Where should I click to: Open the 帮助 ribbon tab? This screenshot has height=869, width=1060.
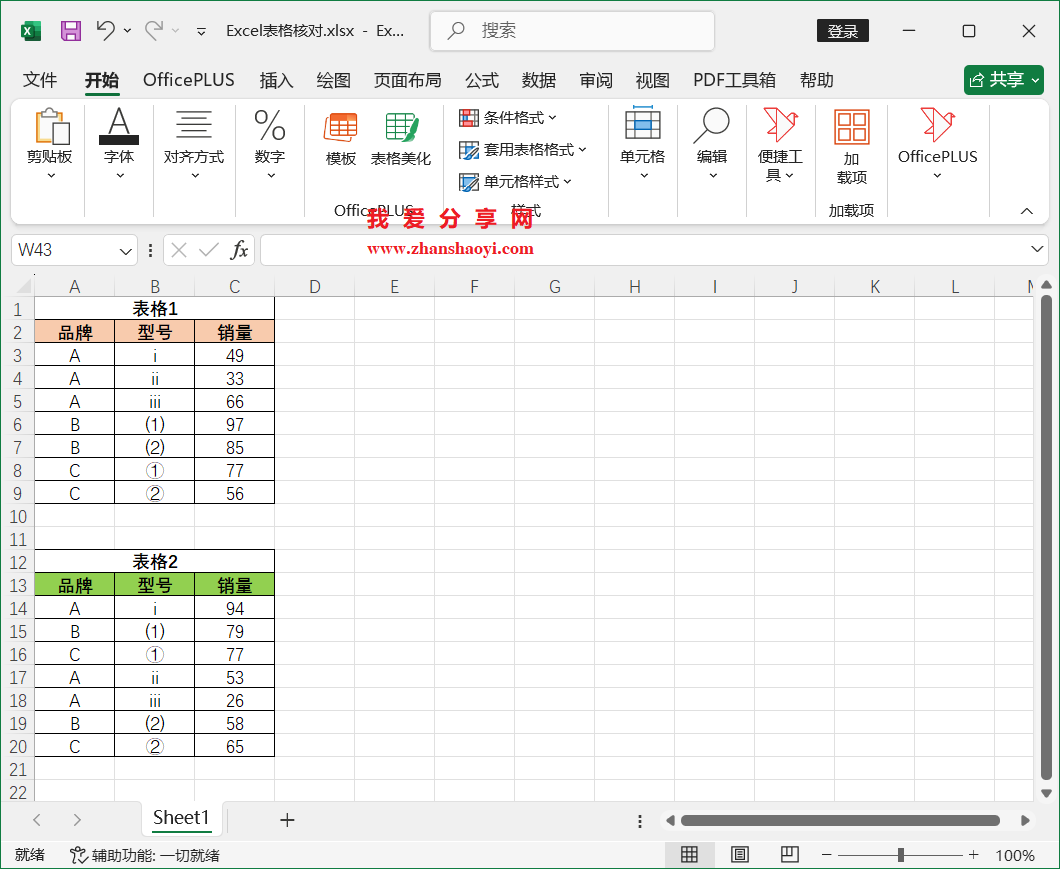click(x=817, y=80)
